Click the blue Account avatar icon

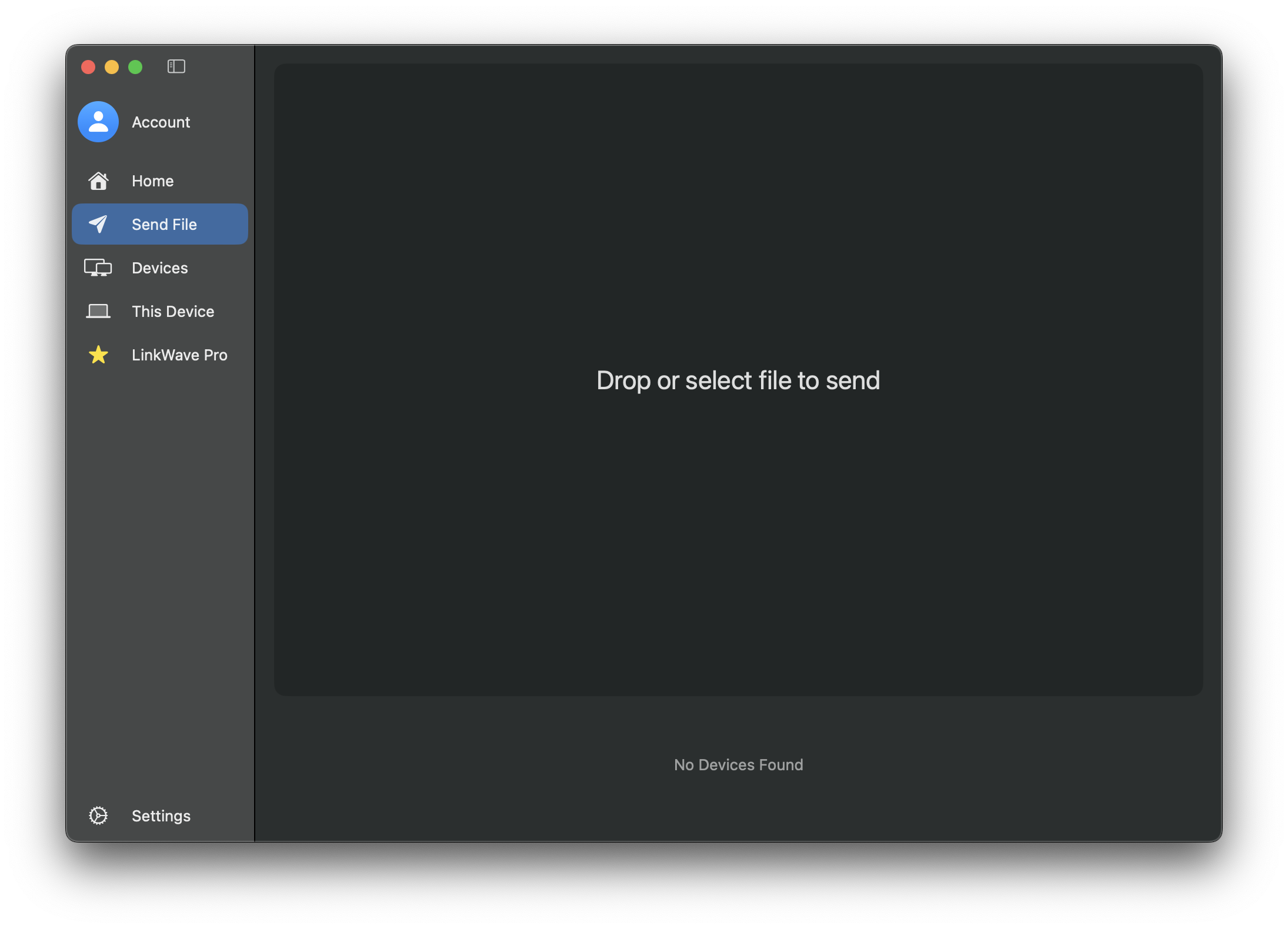(98, 122)
